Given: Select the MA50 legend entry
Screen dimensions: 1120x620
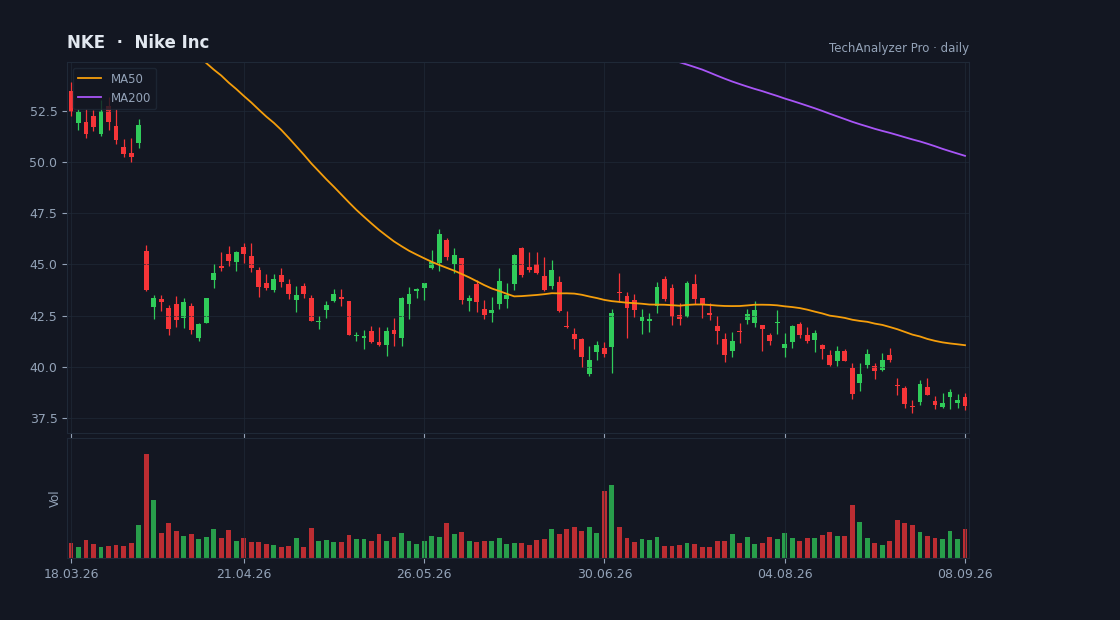Looking at the screenshot, I should pos(114,79).
